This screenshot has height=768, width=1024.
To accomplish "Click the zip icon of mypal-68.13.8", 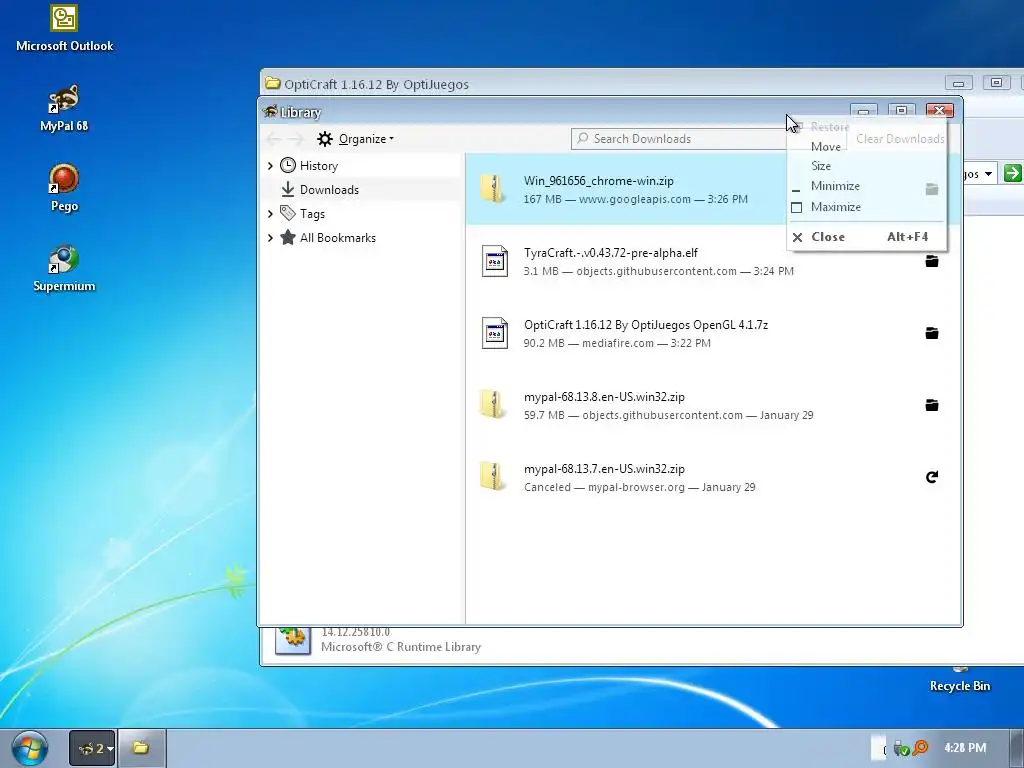I will pos(494,405).
